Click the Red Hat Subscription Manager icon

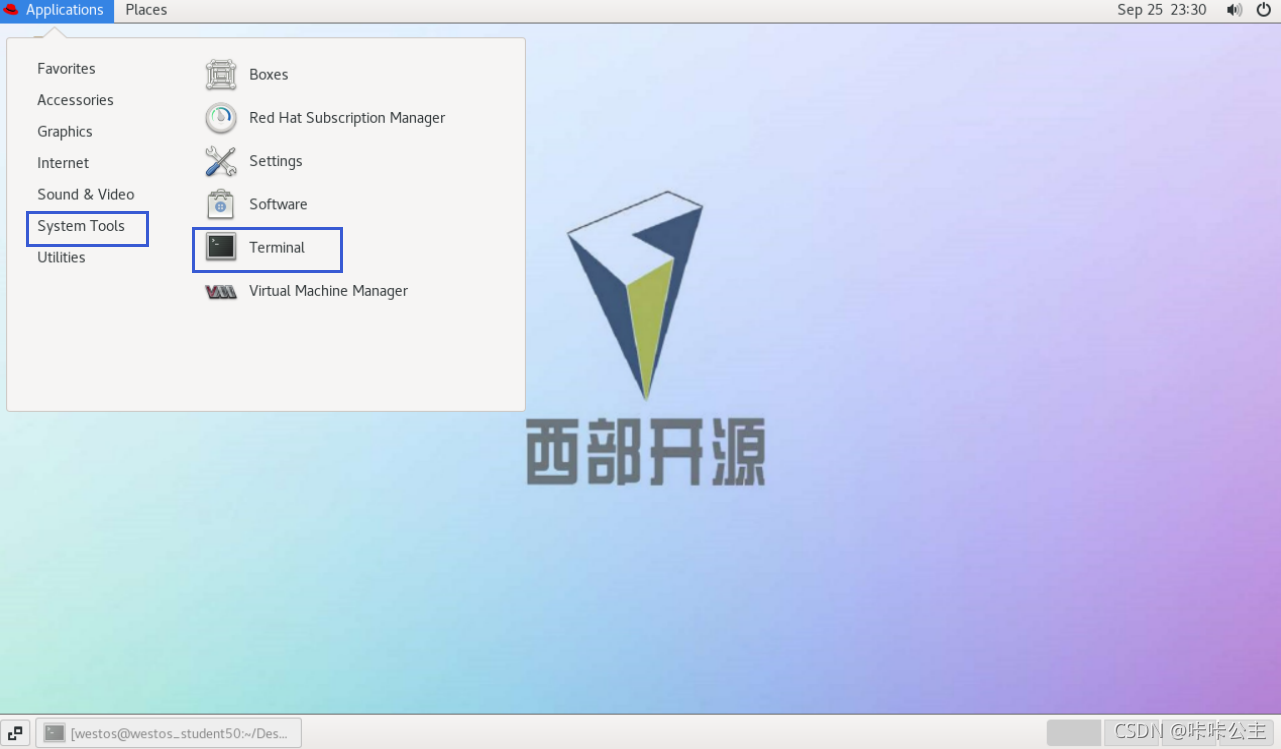[x=221, y=118]
